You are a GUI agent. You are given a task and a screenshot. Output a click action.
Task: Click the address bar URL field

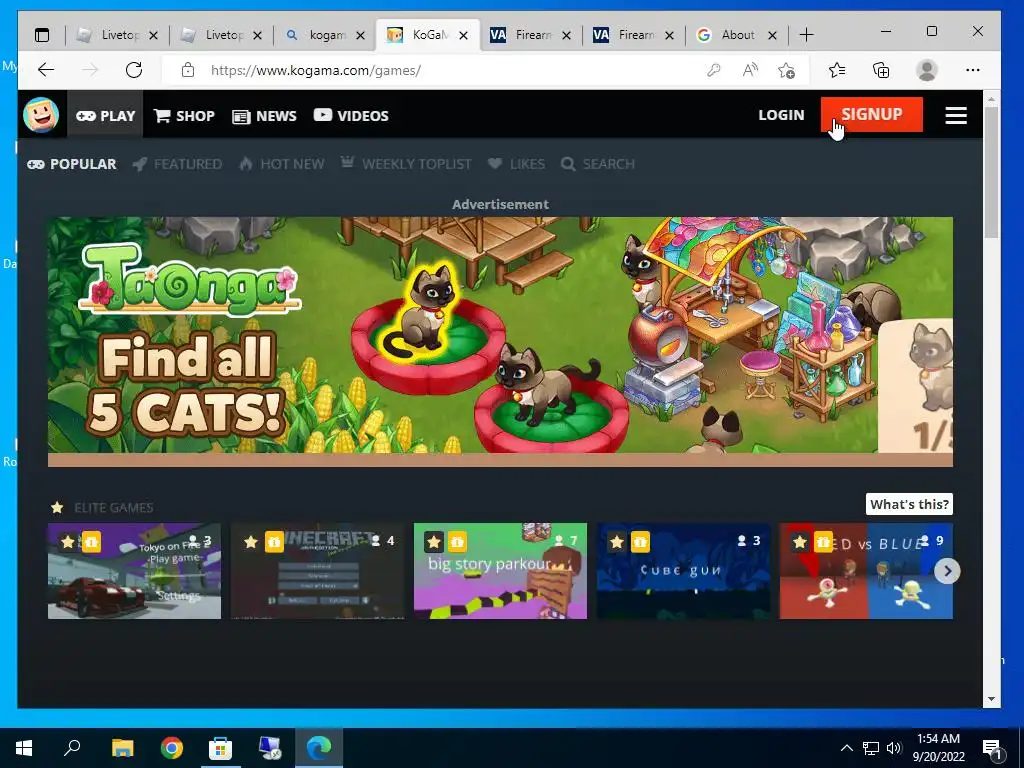[x=444, y=70]
